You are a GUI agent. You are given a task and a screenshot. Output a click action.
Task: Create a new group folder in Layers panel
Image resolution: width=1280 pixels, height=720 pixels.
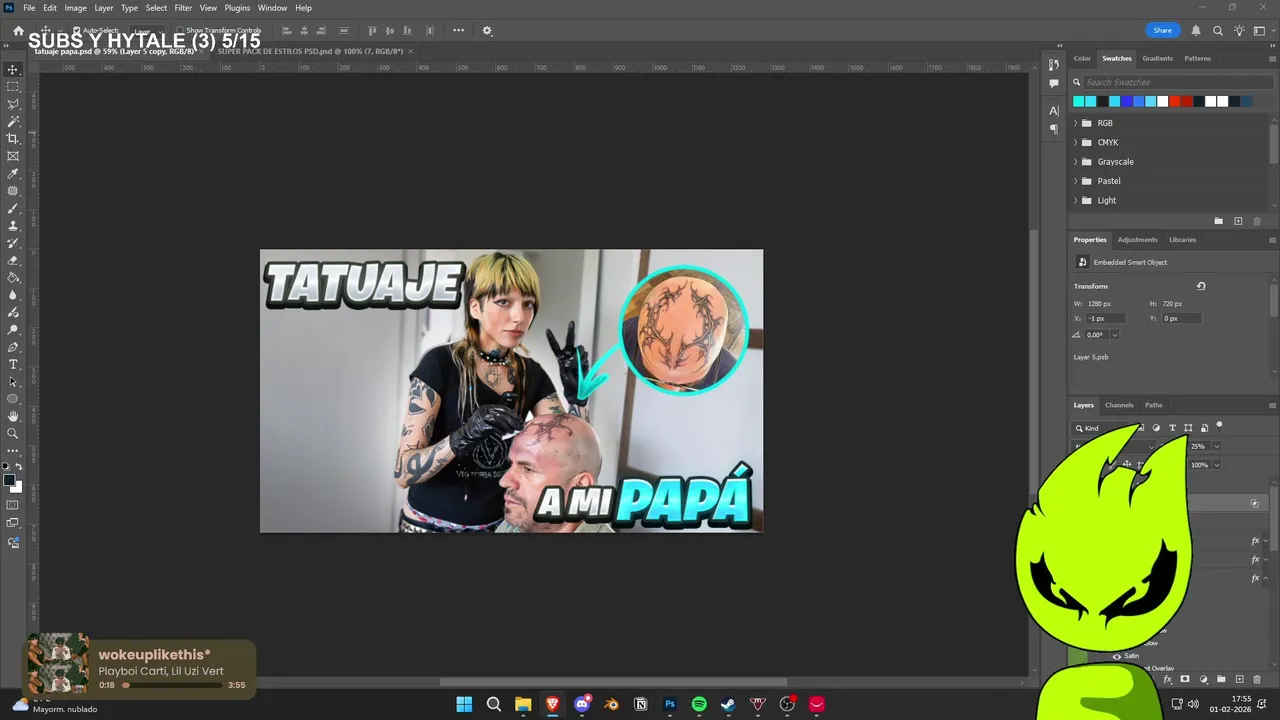(1221, 679)
